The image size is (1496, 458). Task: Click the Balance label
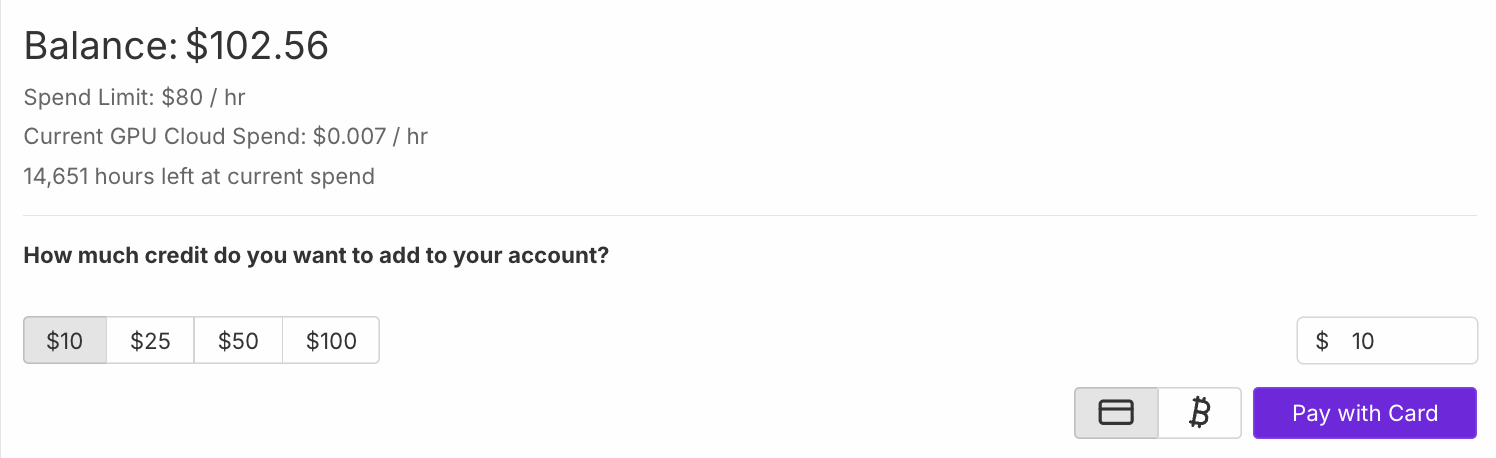[101, 46]
